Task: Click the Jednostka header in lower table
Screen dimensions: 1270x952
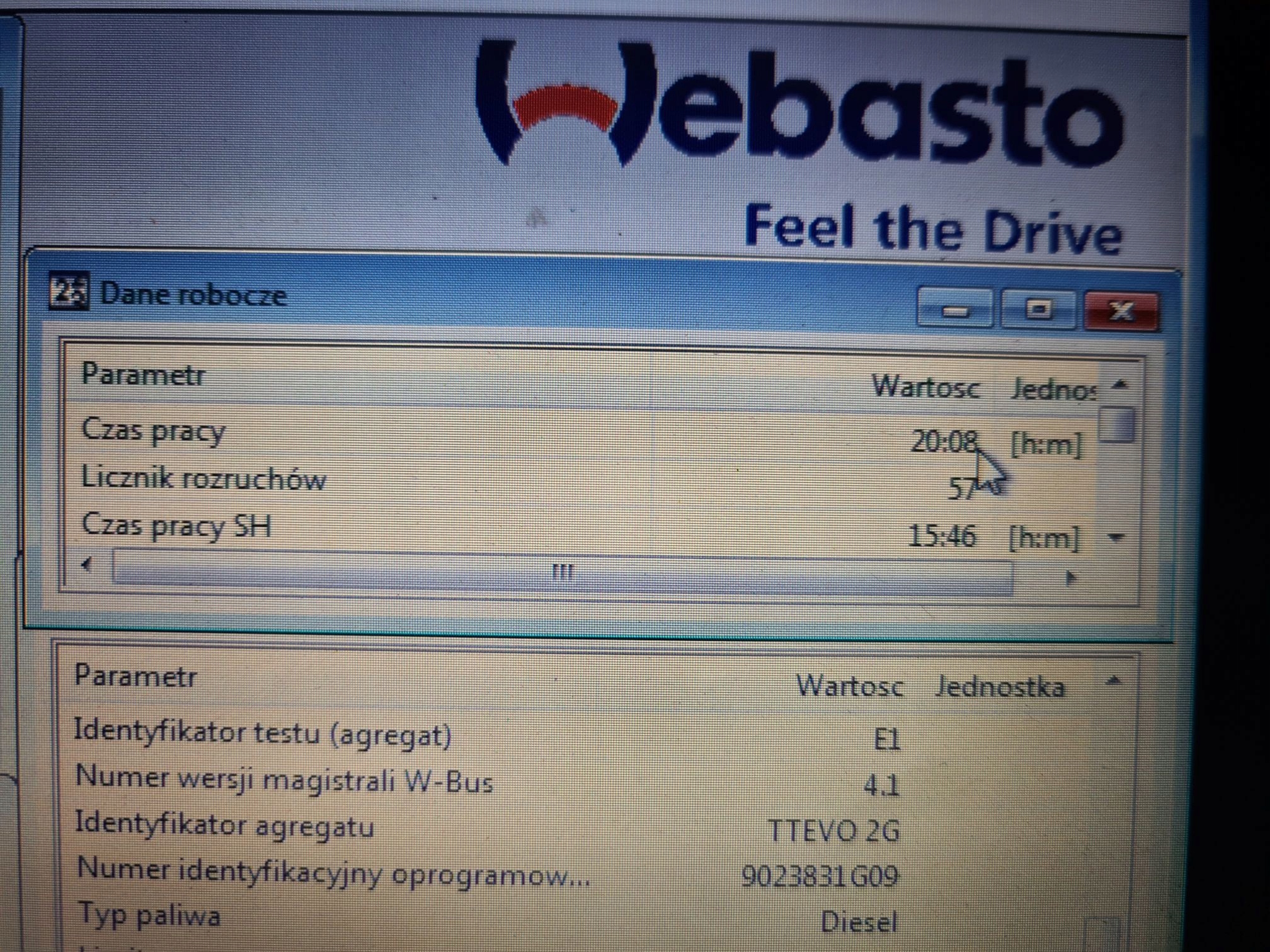Action: pyautogui.click(x=999, y=687)
